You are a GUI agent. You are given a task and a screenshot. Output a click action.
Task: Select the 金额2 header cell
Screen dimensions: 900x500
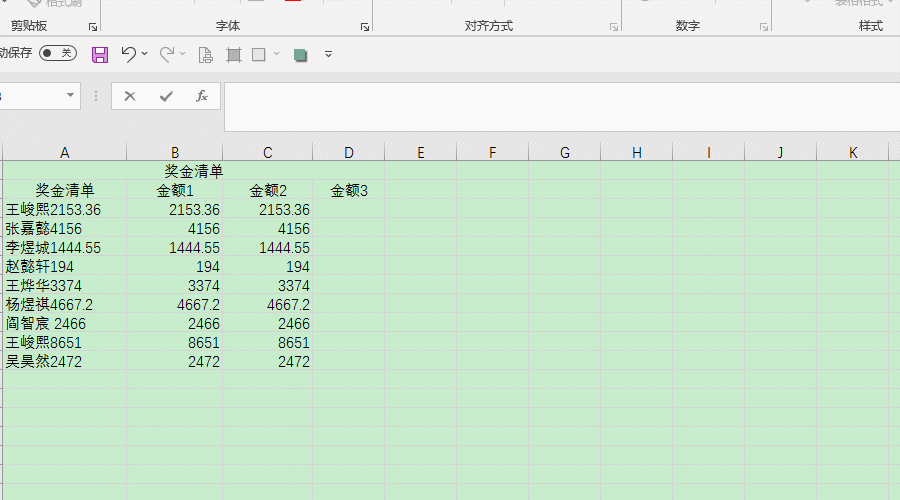click(x=267, y=190)
